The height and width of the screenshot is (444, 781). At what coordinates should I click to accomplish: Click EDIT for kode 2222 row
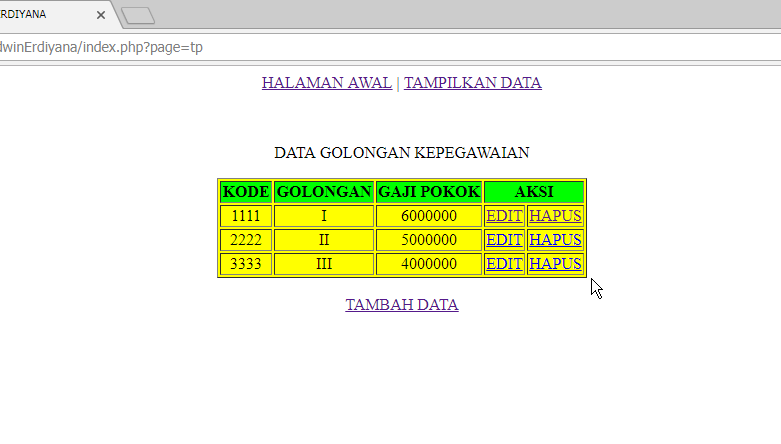[504, 240]
